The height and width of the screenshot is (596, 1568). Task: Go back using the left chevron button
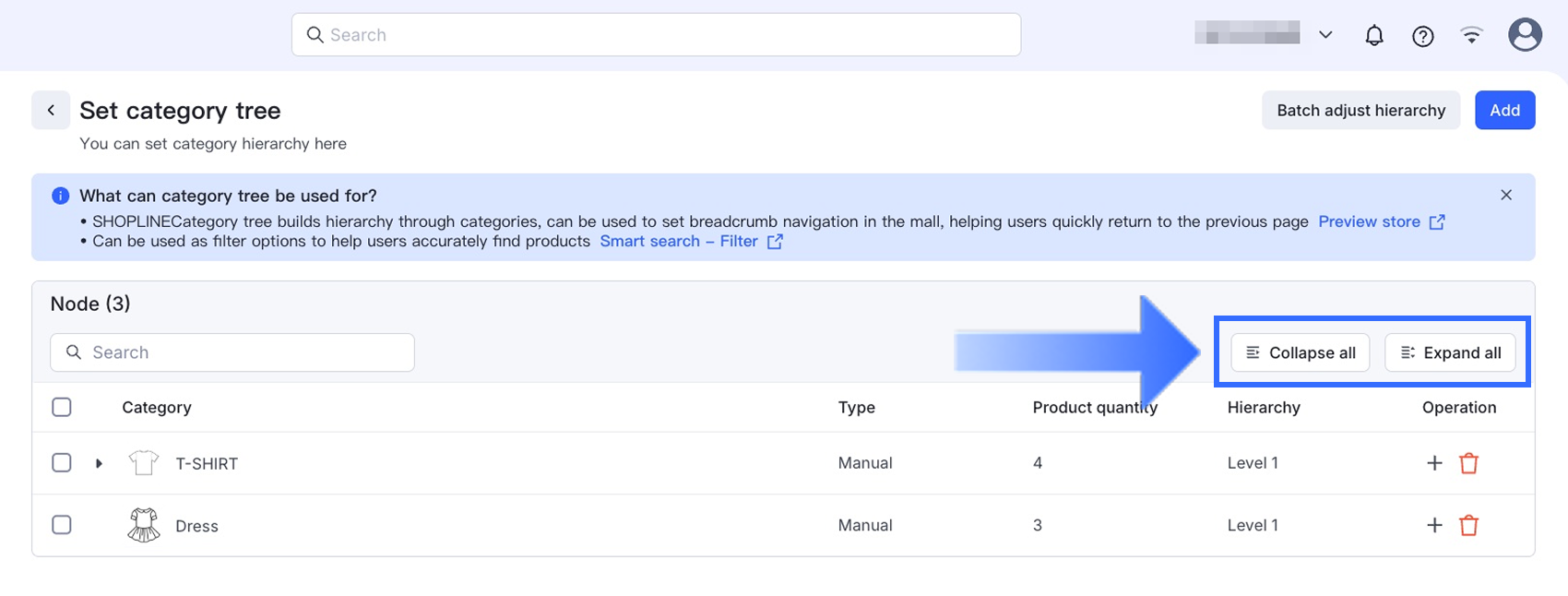51,111
